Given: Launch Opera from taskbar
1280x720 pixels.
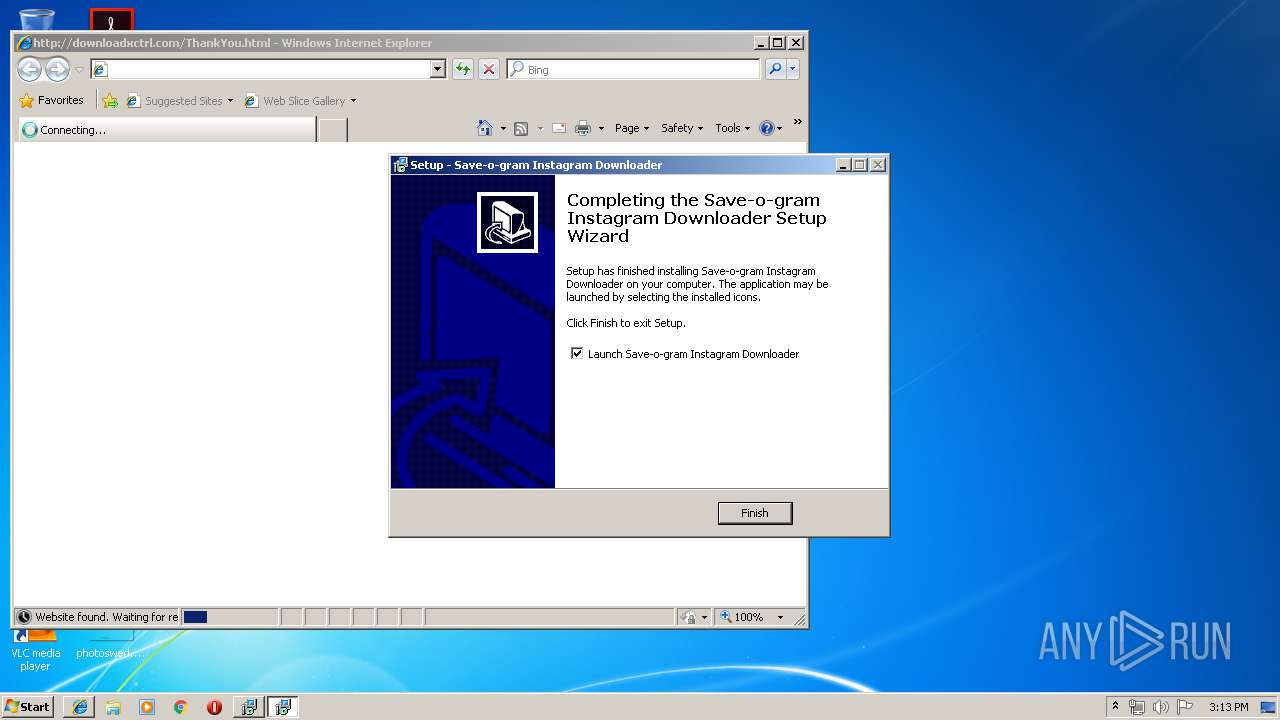Looking at the screenshot, I should point(214,707).
